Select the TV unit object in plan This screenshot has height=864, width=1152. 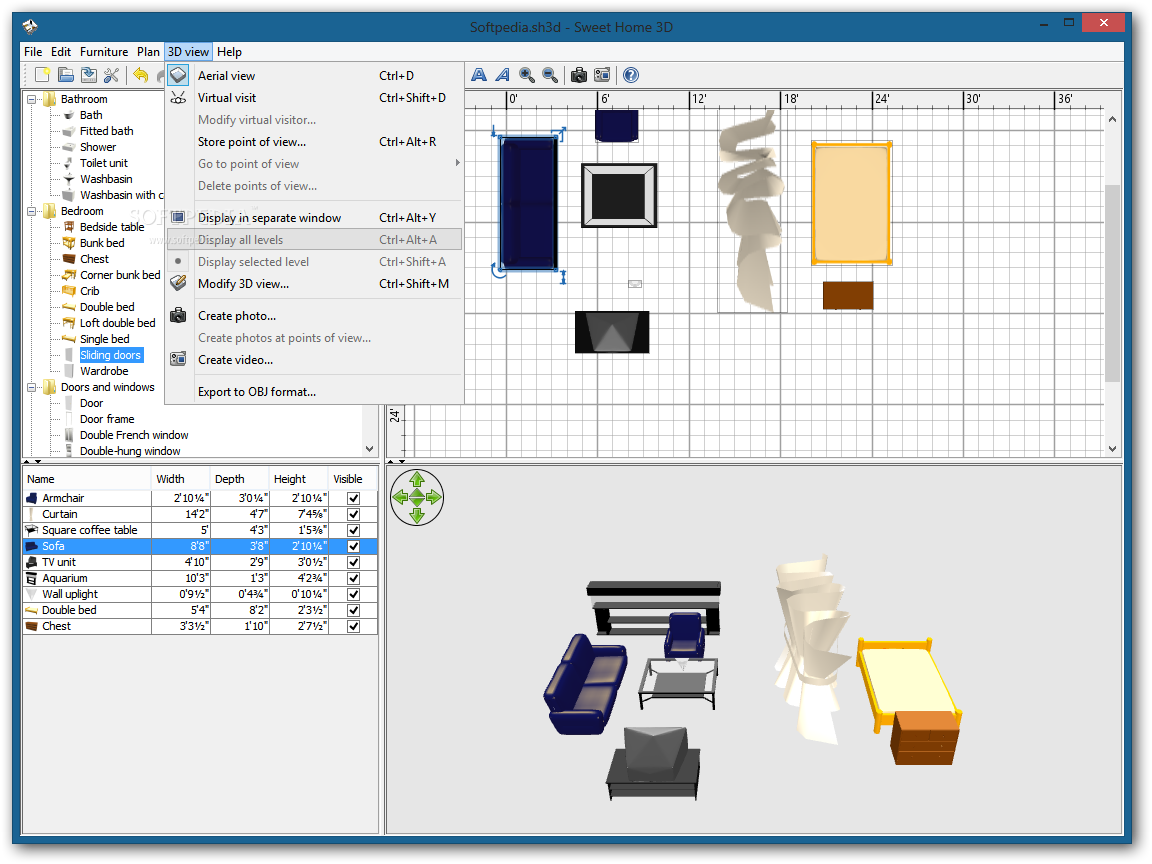point(611,332)
